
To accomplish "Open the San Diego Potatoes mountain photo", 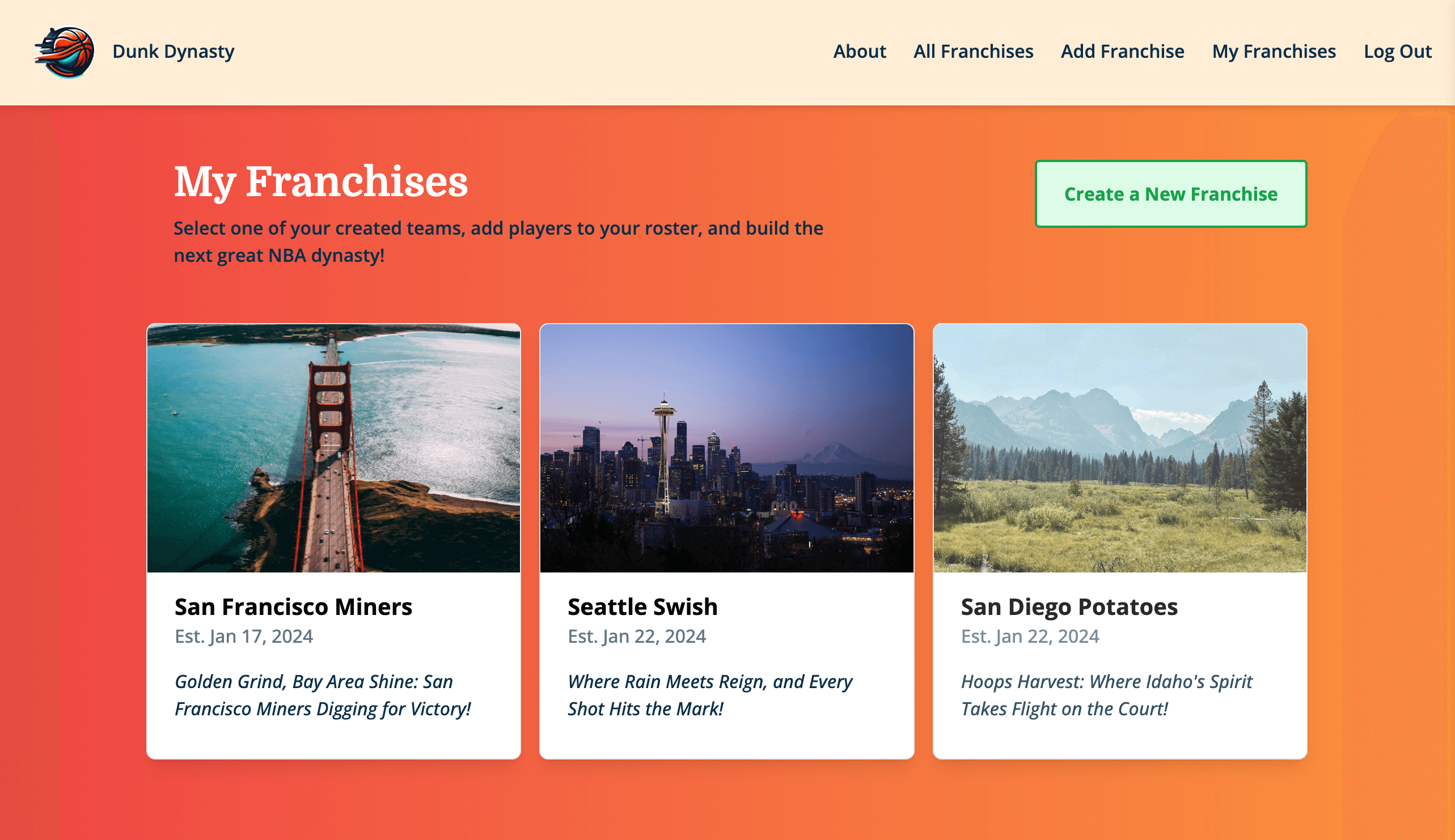I will click(x=1120, y=448).
